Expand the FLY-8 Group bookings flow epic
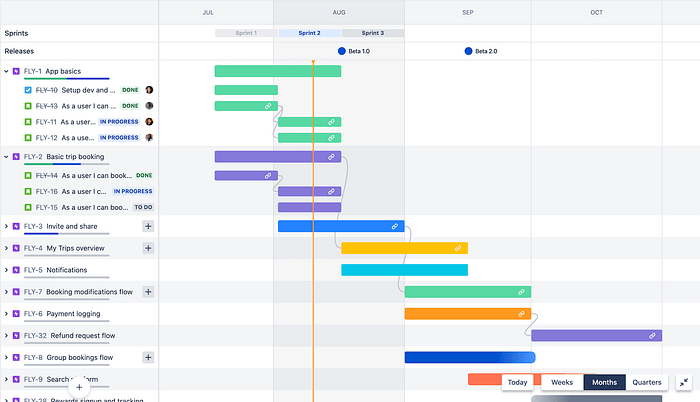Screen dimensions: 700x402 (x=6, y=358)
